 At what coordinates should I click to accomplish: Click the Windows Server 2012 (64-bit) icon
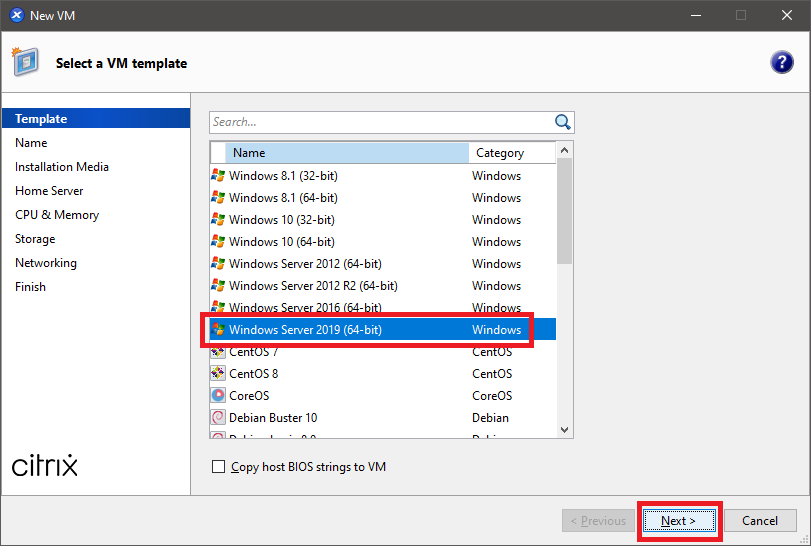coord(218,264)
